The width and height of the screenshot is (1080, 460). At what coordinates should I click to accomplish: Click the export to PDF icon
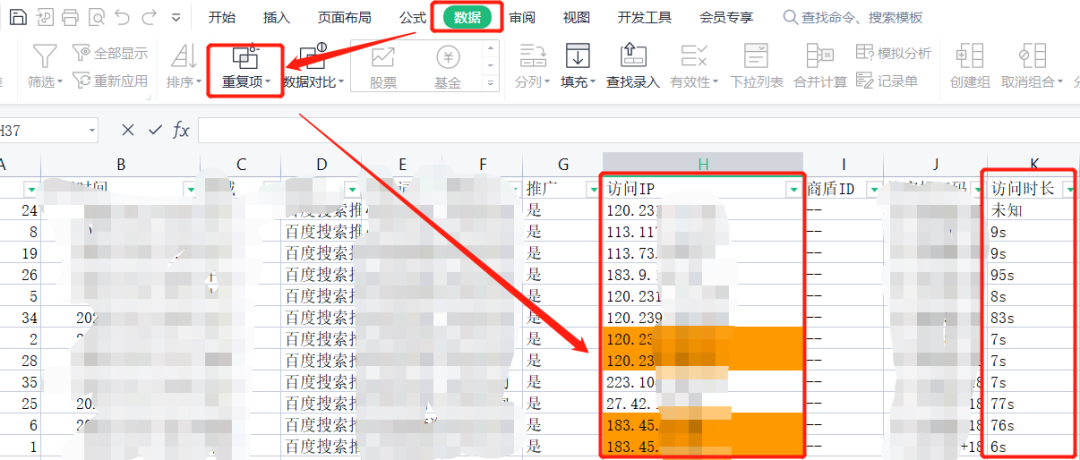tap(45, 17)
